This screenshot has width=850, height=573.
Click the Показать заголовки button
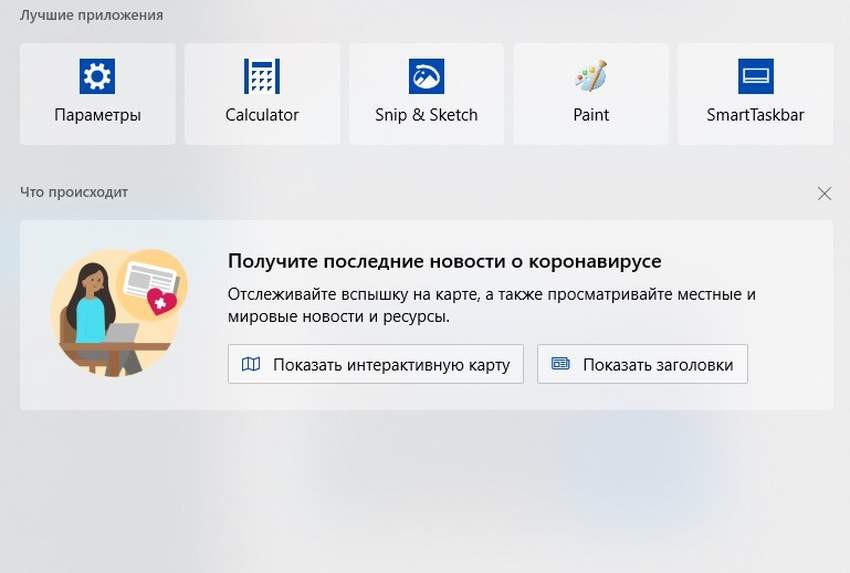point(642,364)
